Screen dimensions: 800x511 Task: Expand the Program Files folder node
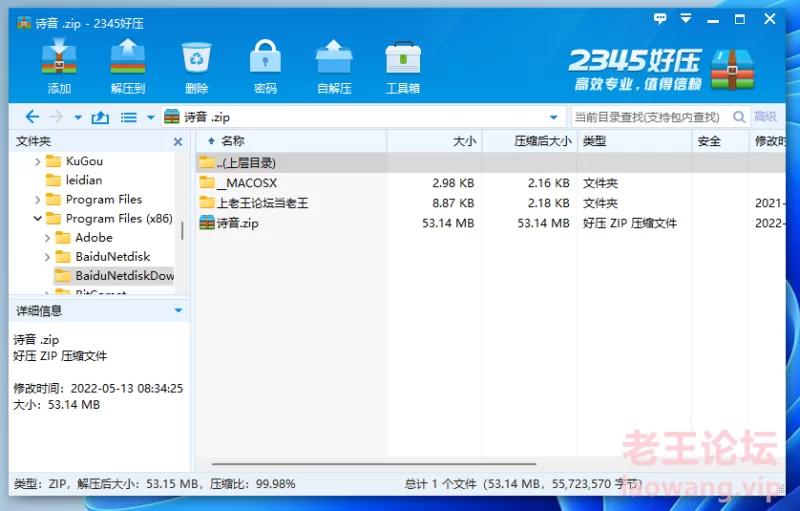37,200
